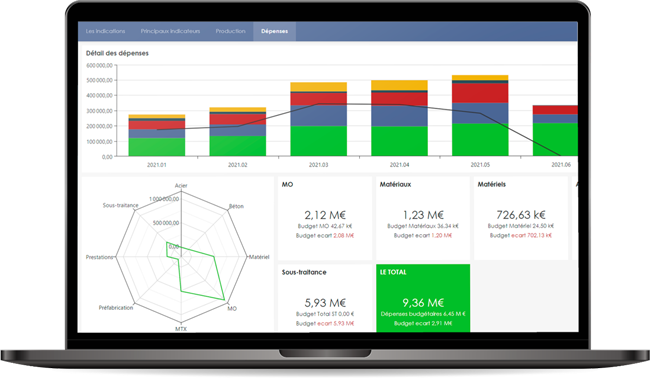Click the 600 000,00 y-axis value

99,65
